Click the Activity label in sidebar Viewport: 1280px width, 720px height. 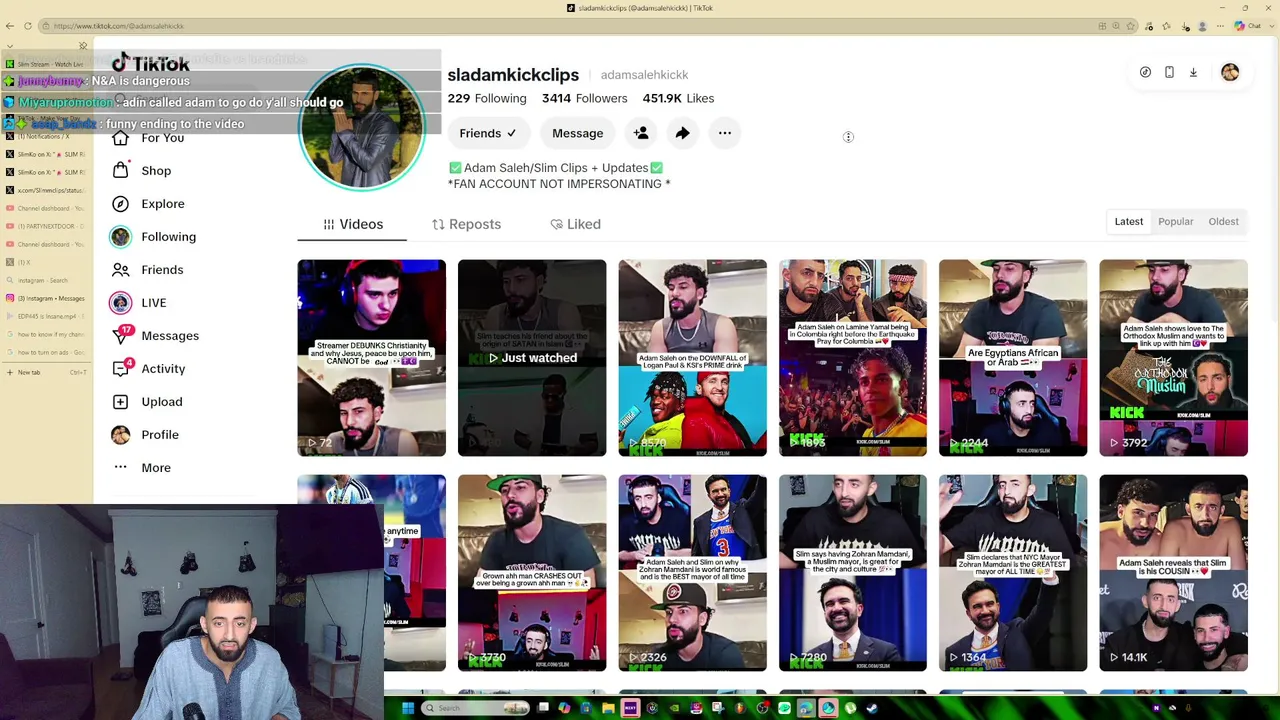pos(163,369)
